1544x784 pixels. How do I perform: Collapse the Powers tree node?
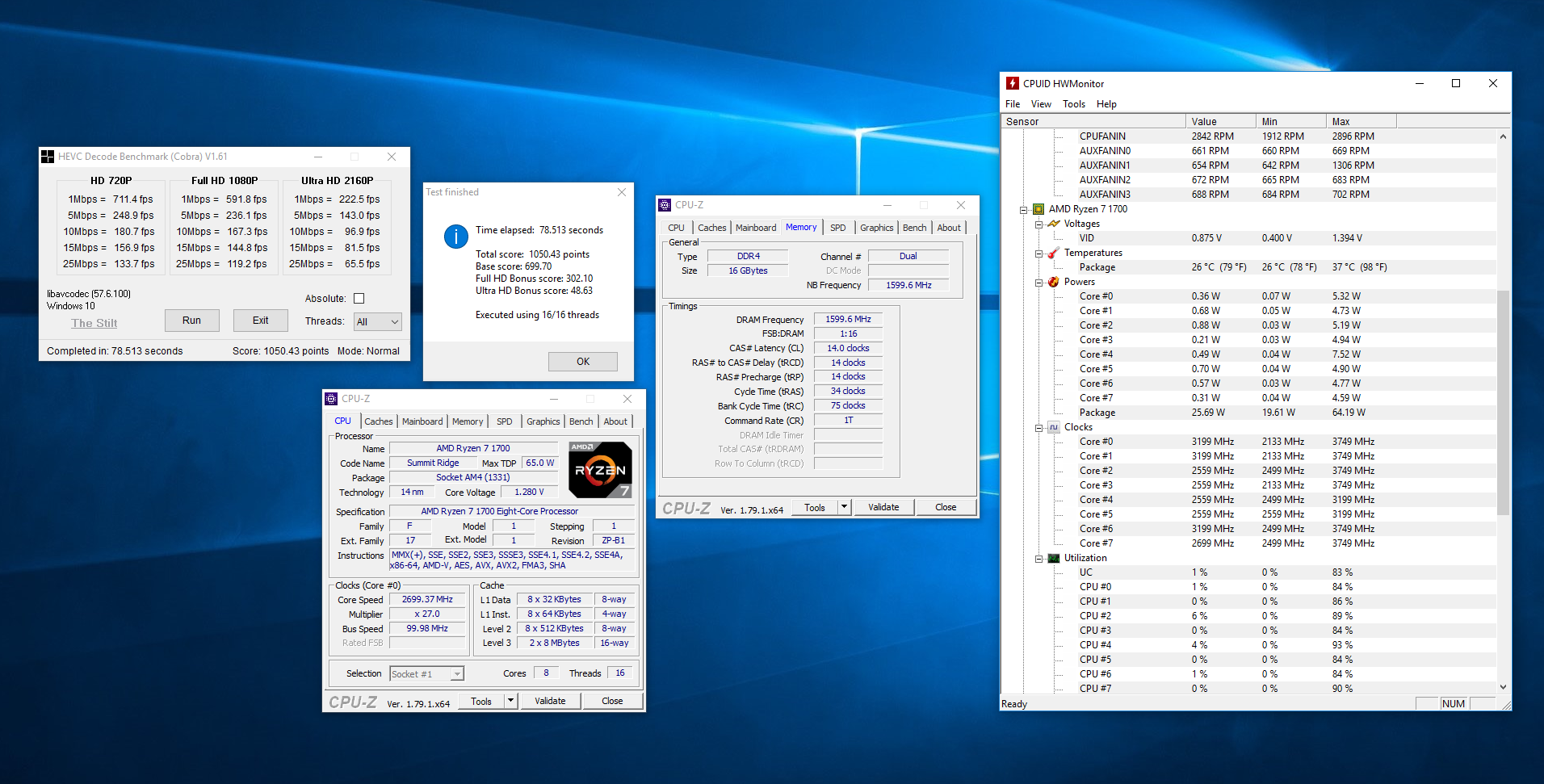coord(1038,283)
